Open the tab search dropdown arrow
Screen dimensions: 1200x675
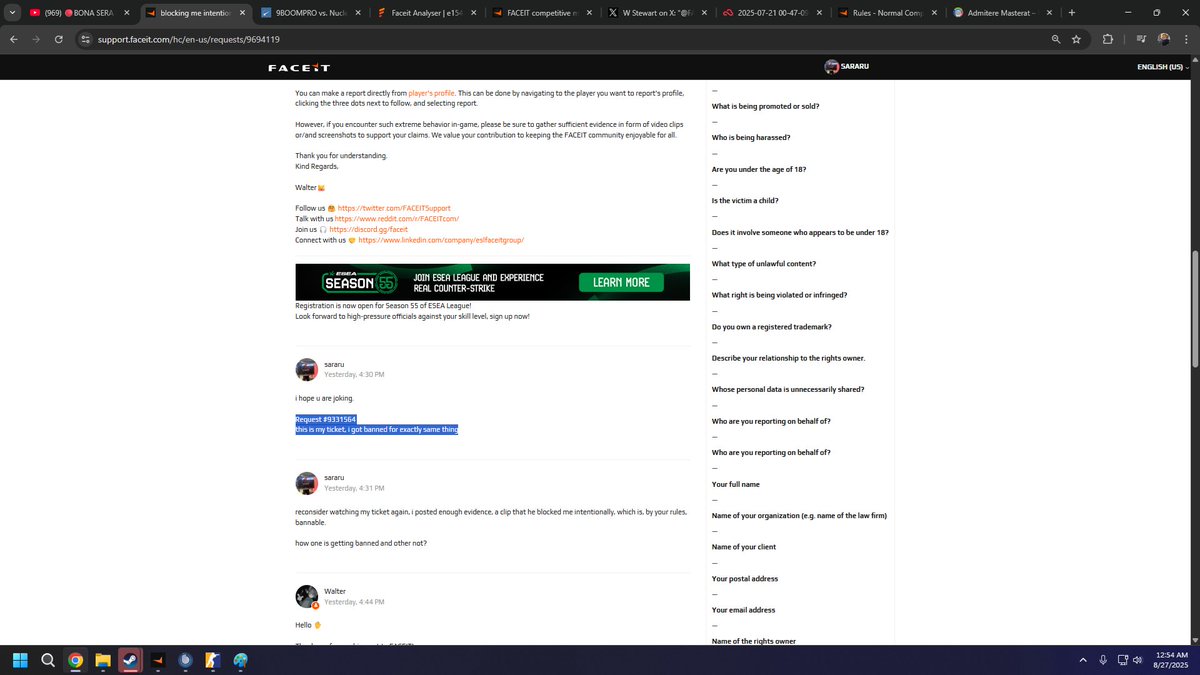11,13
